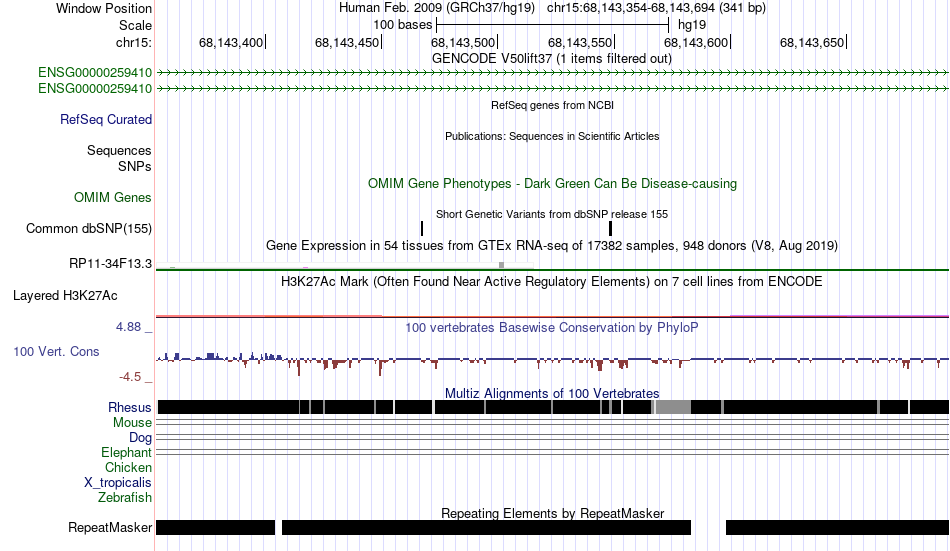The height and width of the screenshot is (551, 950).
Task: Click the hg19 label beside scale bar
Action: click(692, 25)
